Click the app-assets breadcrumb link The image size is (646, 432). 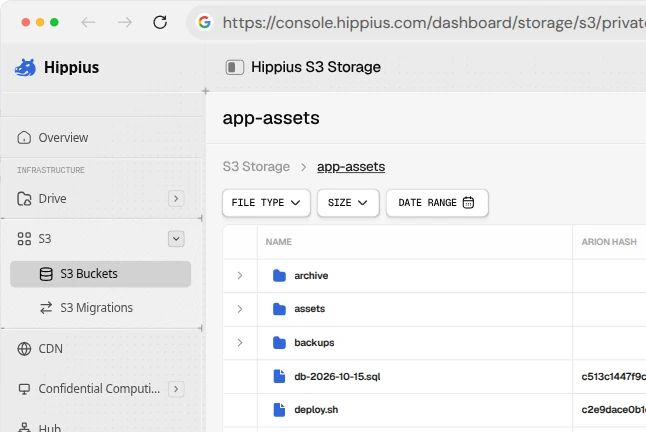(351, 167)
